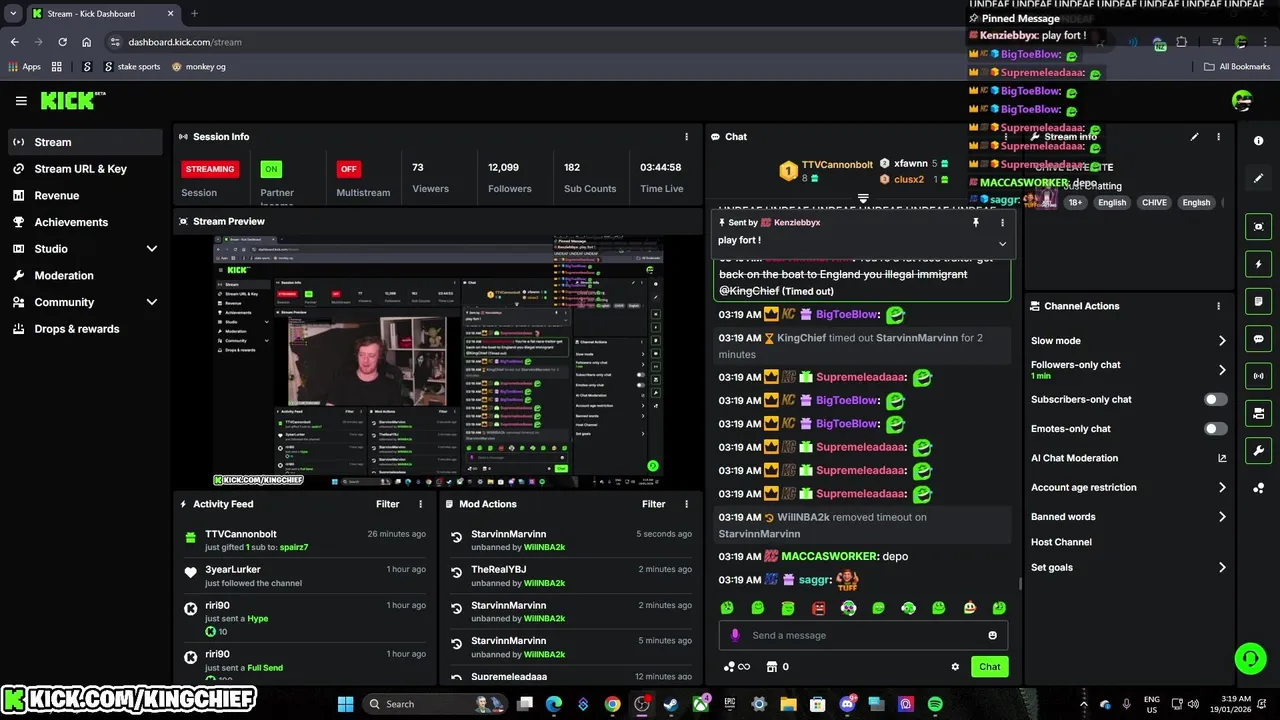Open Mod Actions options menu
Viewport: 1280px width, 720px height.
coord(686,504)
